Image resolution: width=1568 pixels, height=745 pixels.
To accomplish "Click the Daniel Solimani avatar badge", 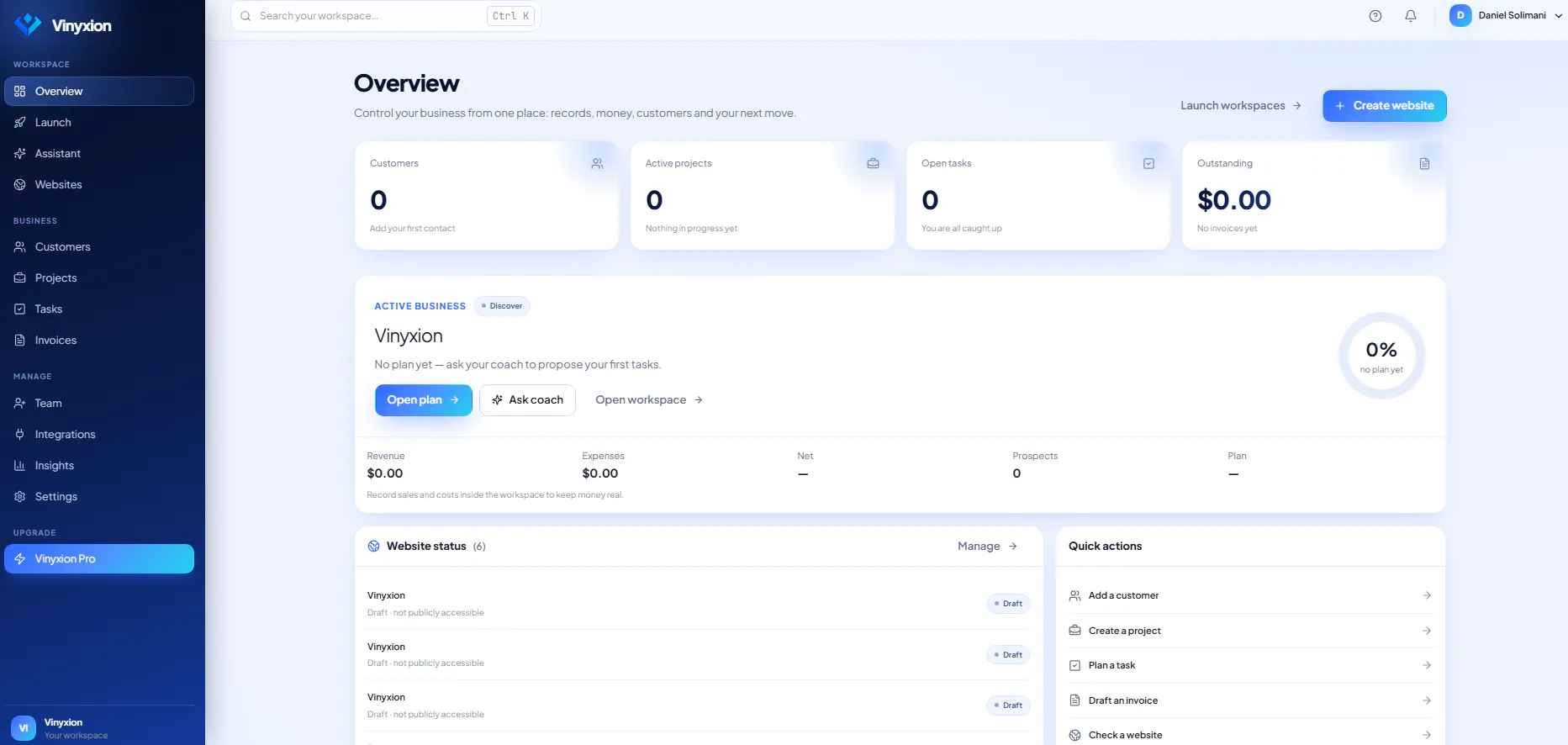I will [1460, 16].
